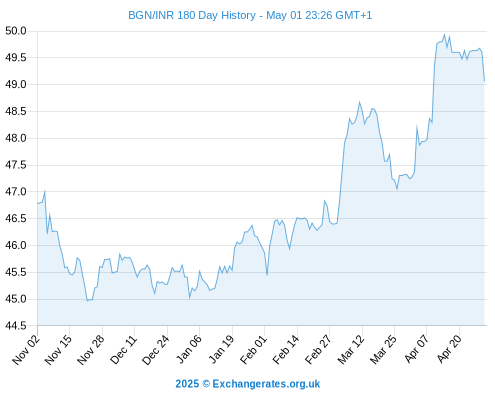The image size is (495, 400).
Task: Click the Mar 25 x-axis label
Action: point(384,349)
